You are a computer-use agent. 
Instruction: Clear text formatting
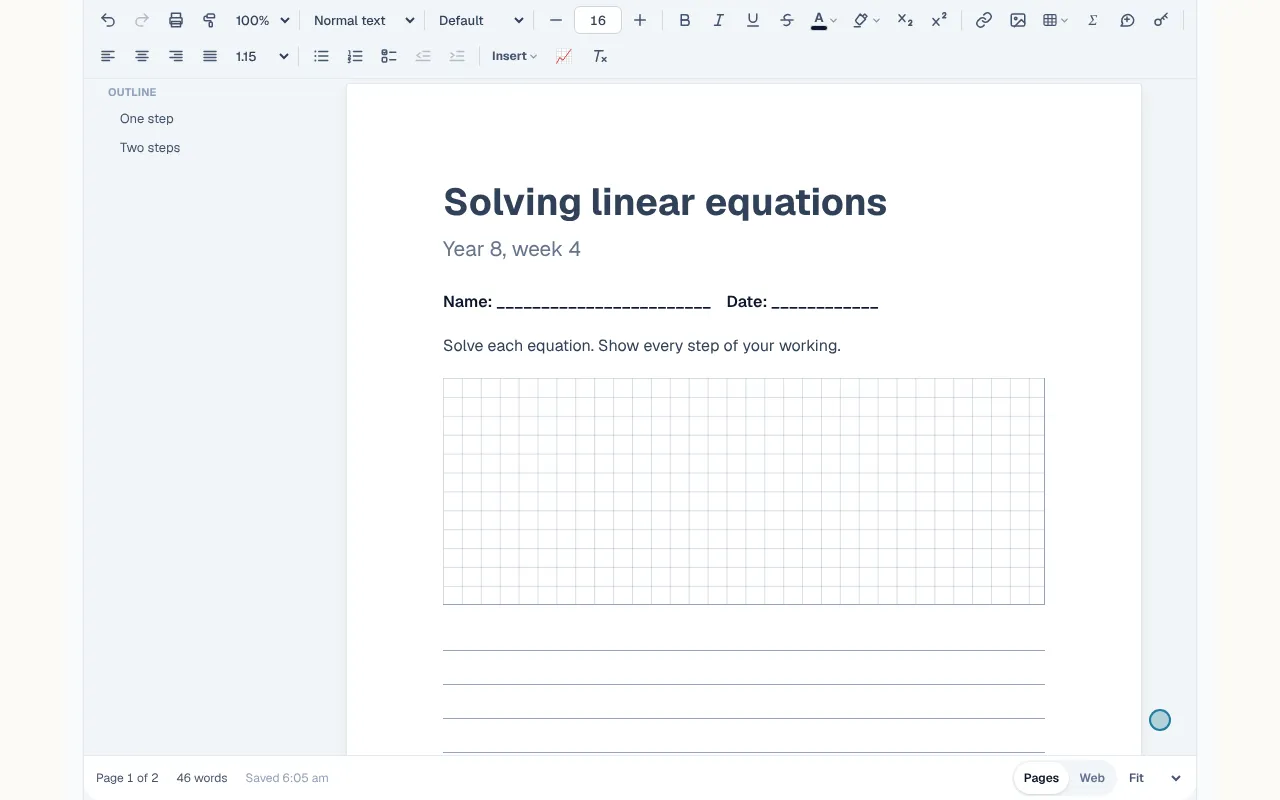[600, 56]
